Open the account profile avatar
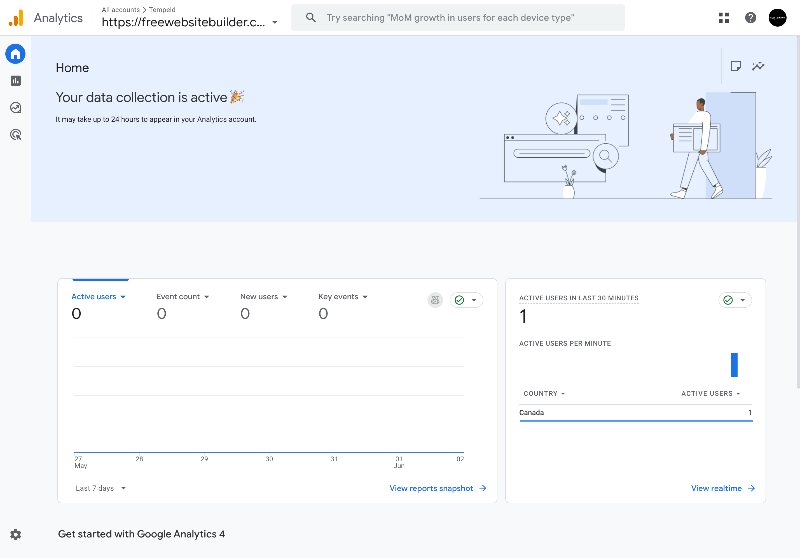 click(x=778, y=18)
